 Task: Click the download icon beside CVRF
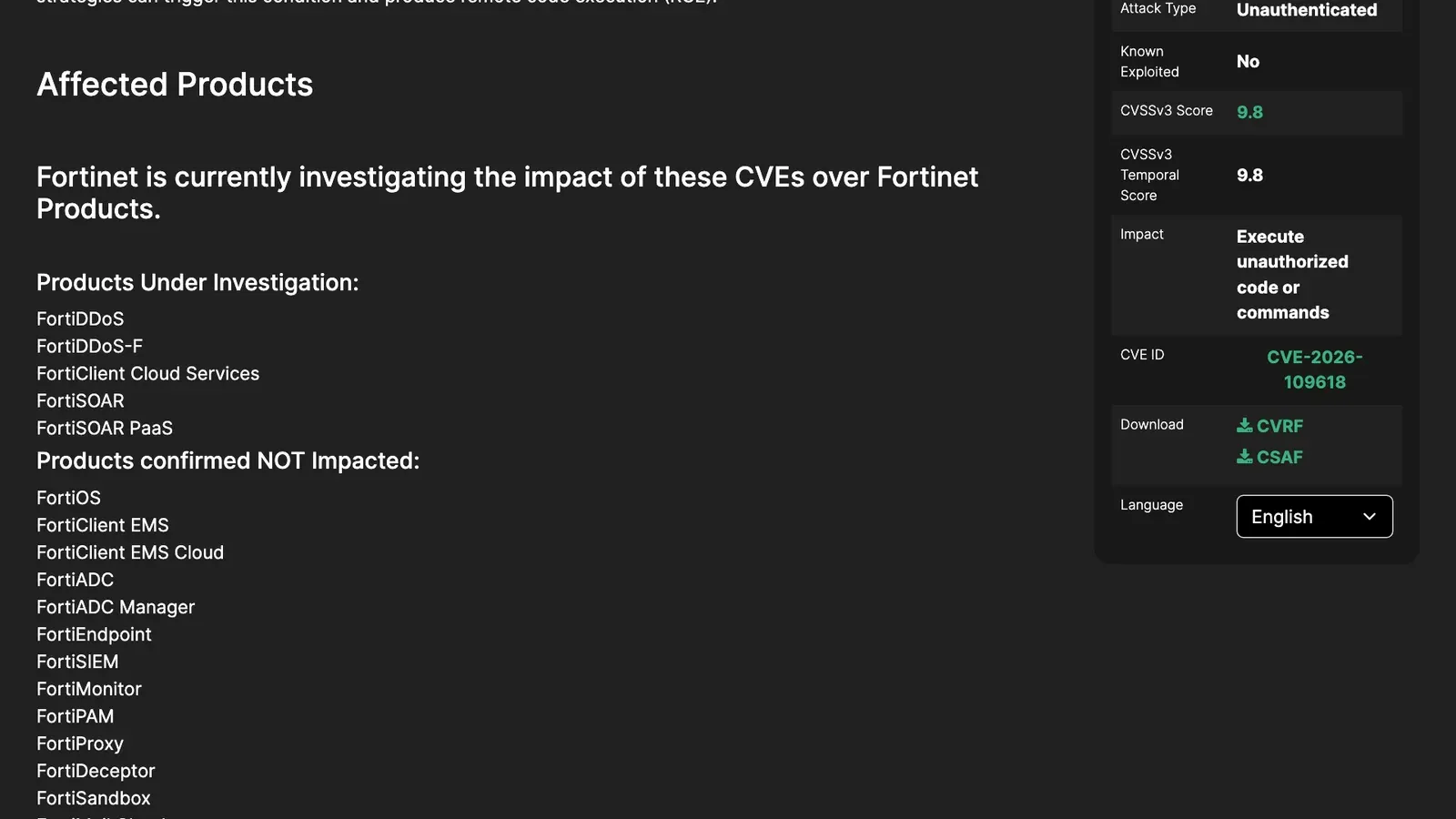coord(1244,426)
